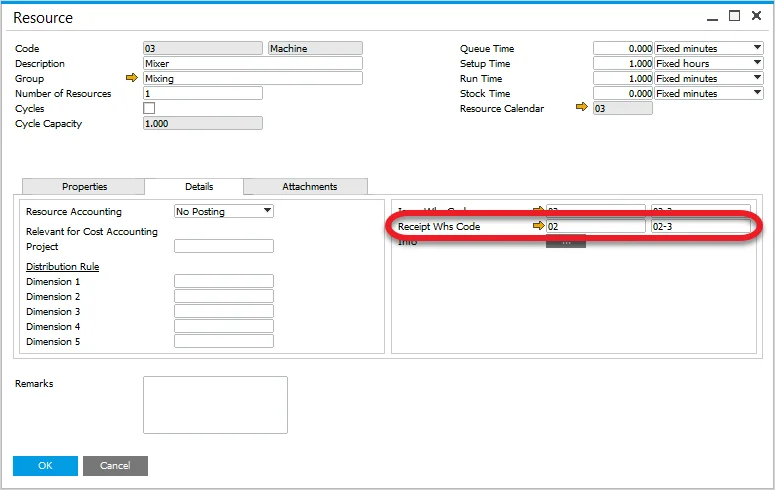Click the Cycle Capacity field
The height and width of the screenshot is (490, 775).
(x=203, y=123)
